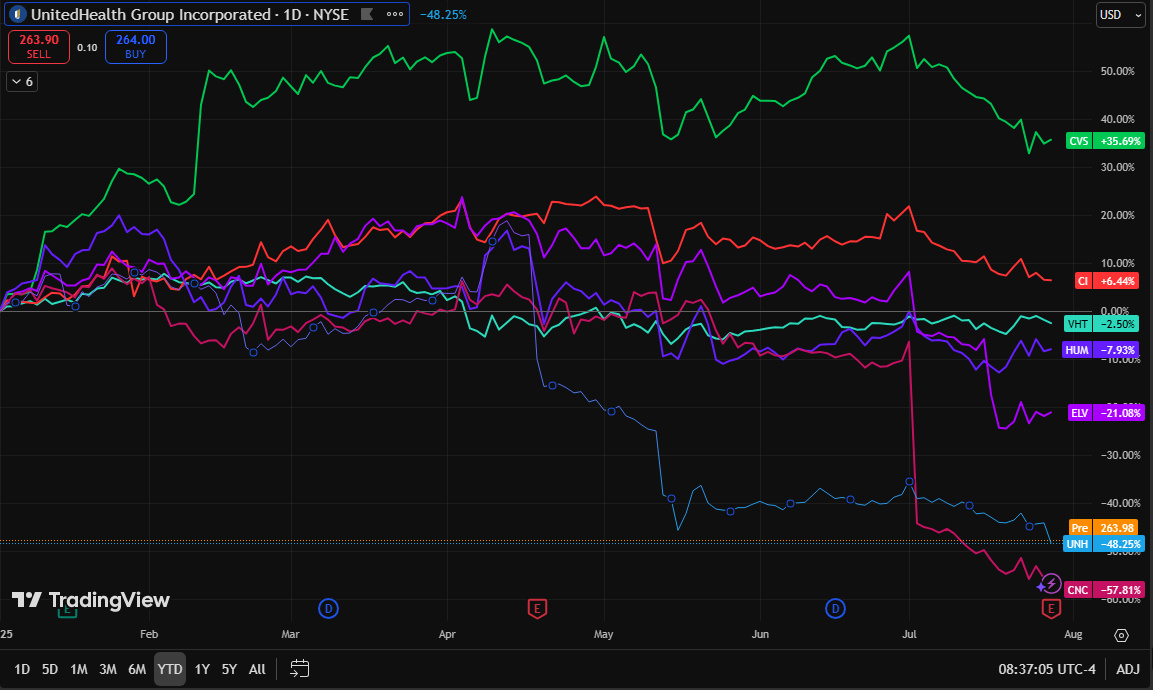Click the VHT −2.50% price label

pos(1104,324)
